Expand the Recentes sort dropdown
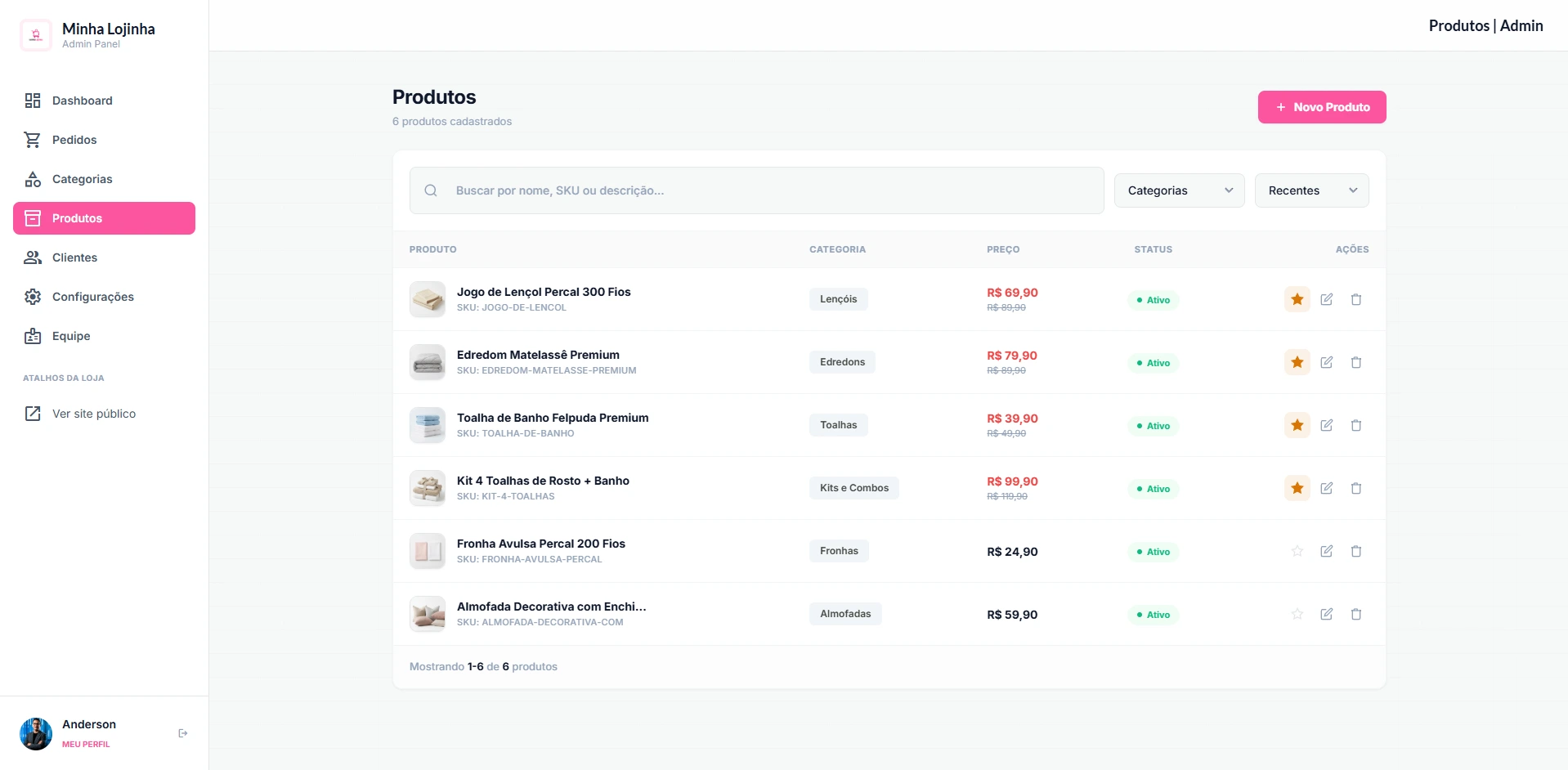This screenshot has height=770, width=1568. click(x=1310, y=190)
